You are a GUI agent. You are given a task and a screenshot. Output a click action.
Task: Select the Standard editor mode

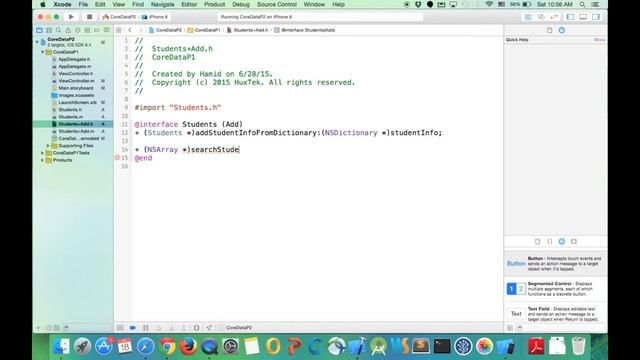point(528,17)
